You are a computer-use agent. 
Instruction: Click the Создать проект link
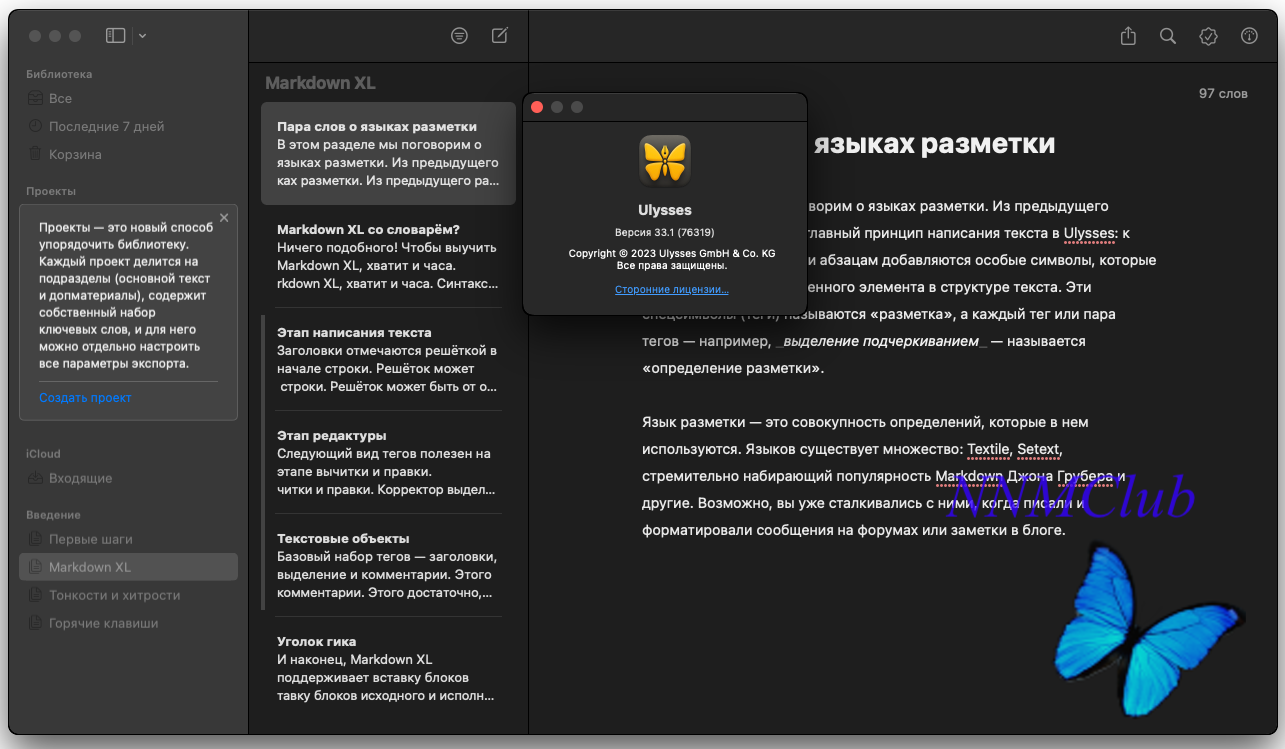coord(86,398)
